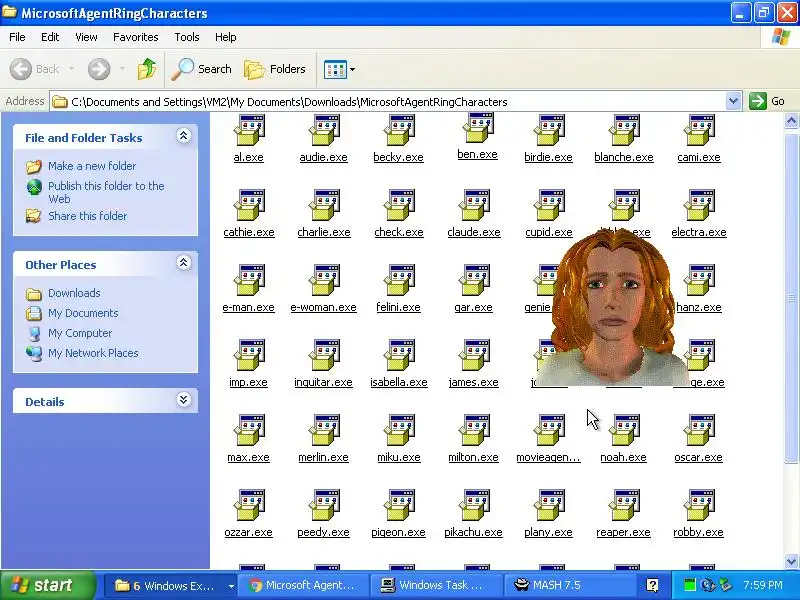Open the Back history dropdown arrow
800x600 pixels.
point(71,69)
